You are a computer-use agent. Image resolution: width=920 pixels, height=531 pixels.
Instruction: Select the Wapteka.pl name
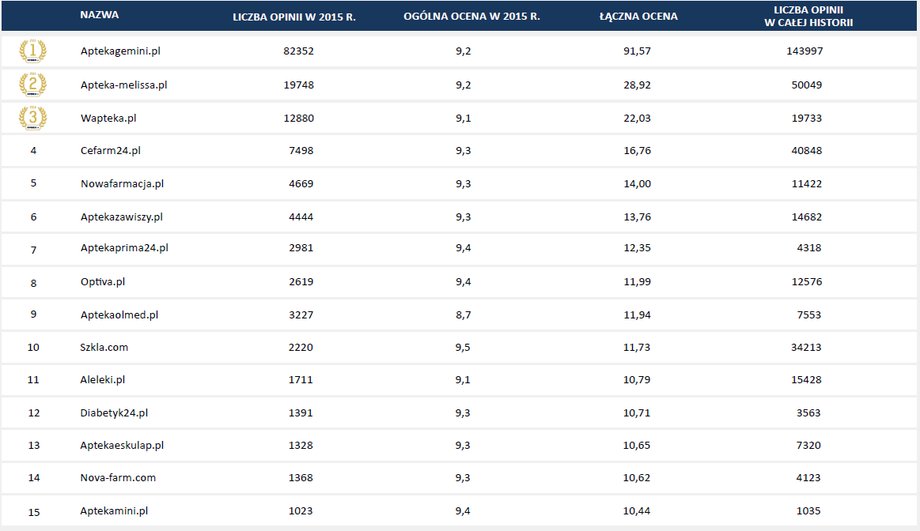[x=109, y=119]
